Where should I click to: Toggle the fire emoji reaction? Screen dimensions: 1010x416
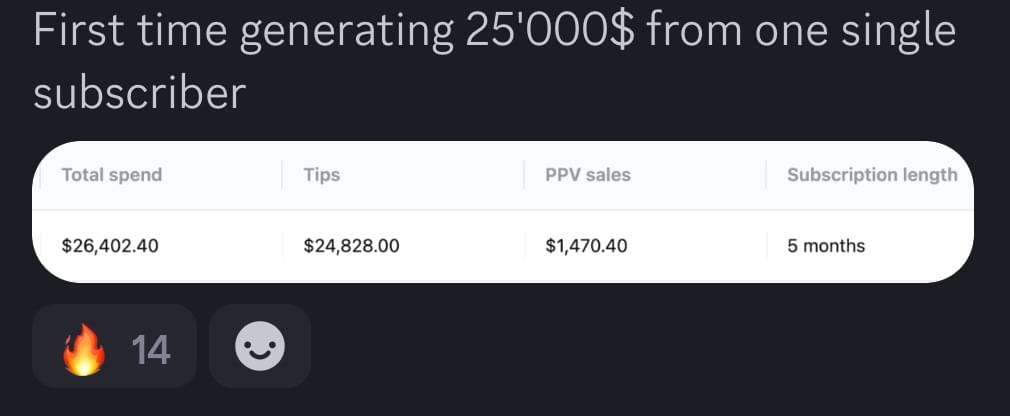(x=85, y=348)
